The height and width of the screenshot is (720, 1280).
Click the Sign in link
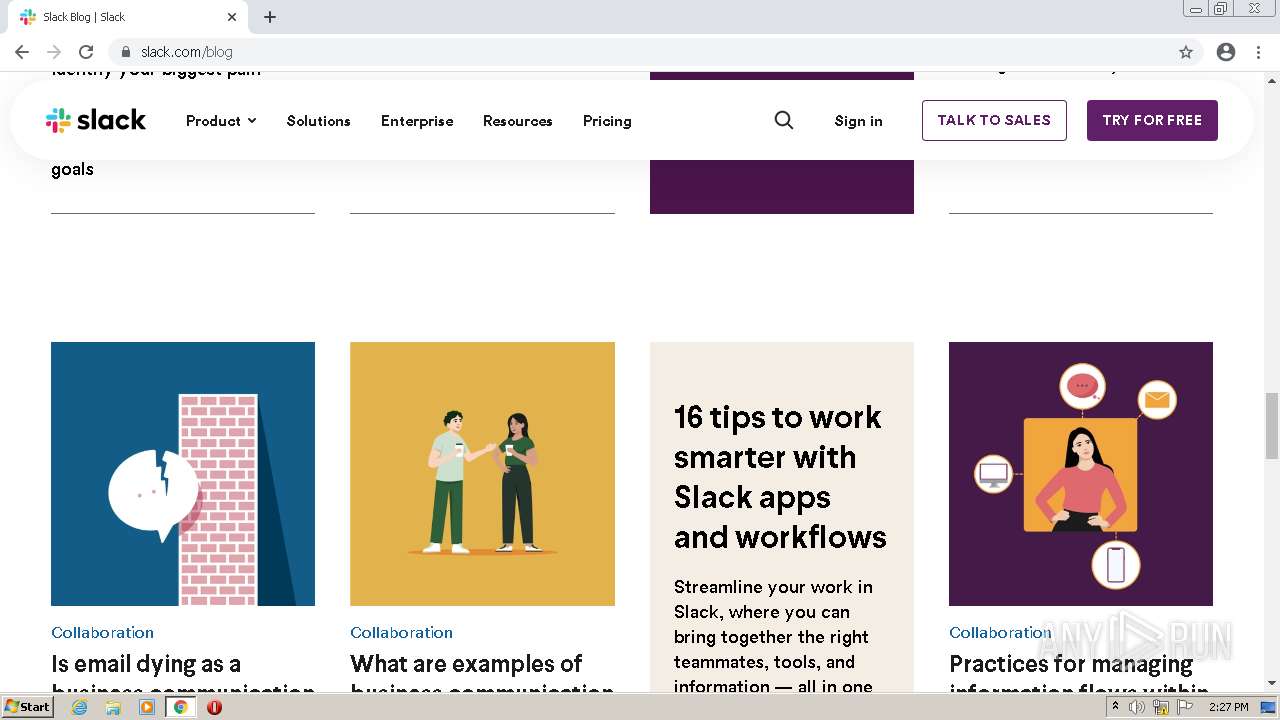point(858,121)
